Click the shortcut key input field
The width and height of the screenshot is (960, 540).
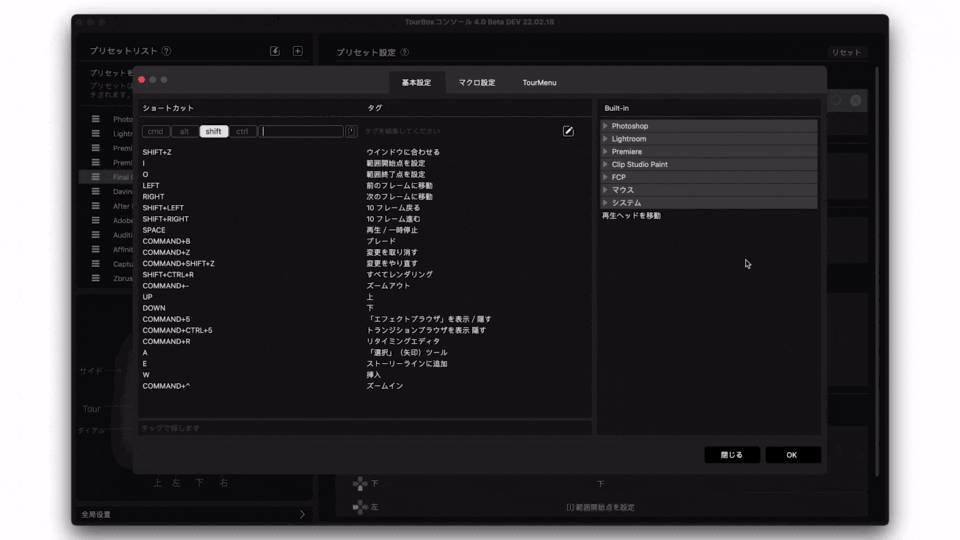click(x=302, y=131)
